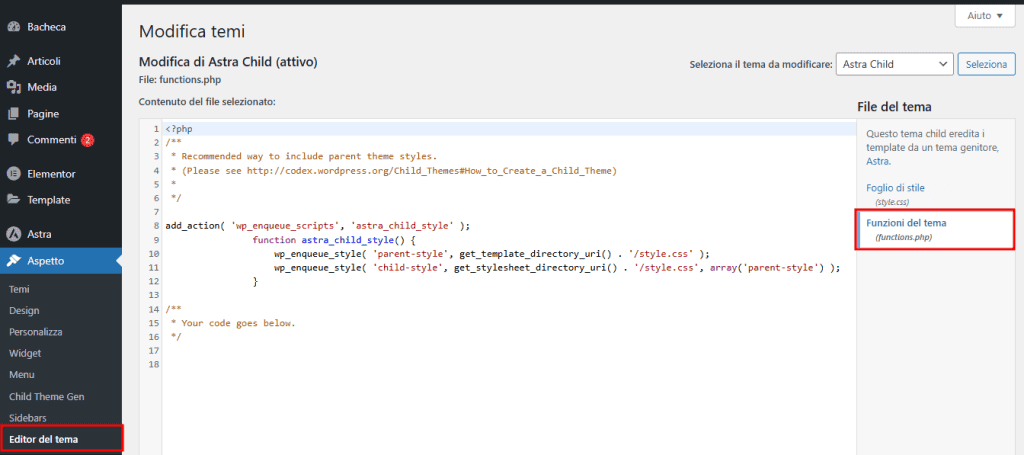Open Temi submenu item
1024x455 pixels.
coord(20,289)
